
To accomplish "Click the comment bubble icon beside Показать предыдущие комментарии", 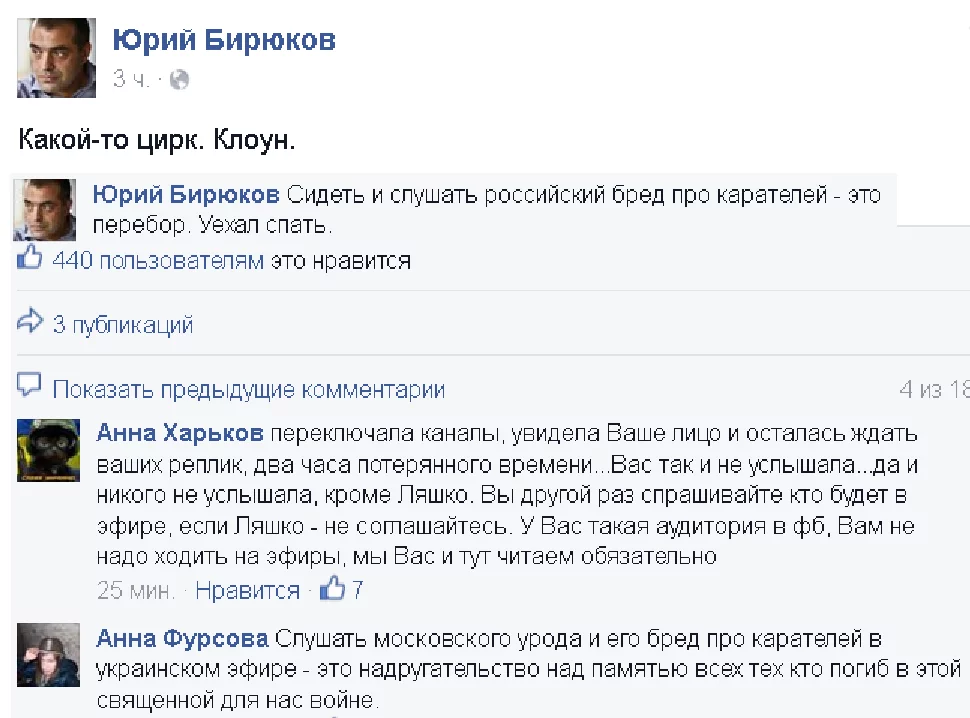I will click(30, 386).
